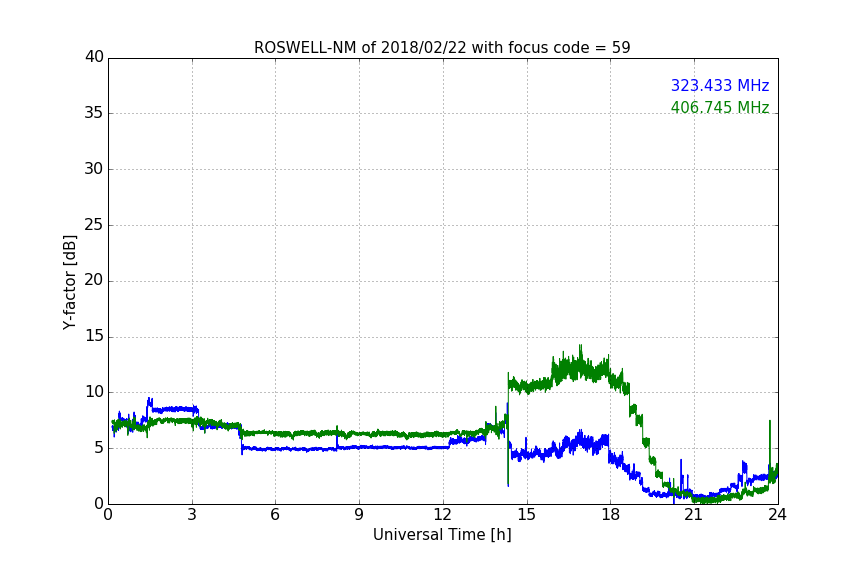Screen dimensions: 864x576
Task: Click the x-axis tick label '12'
Action: point(443,515)
